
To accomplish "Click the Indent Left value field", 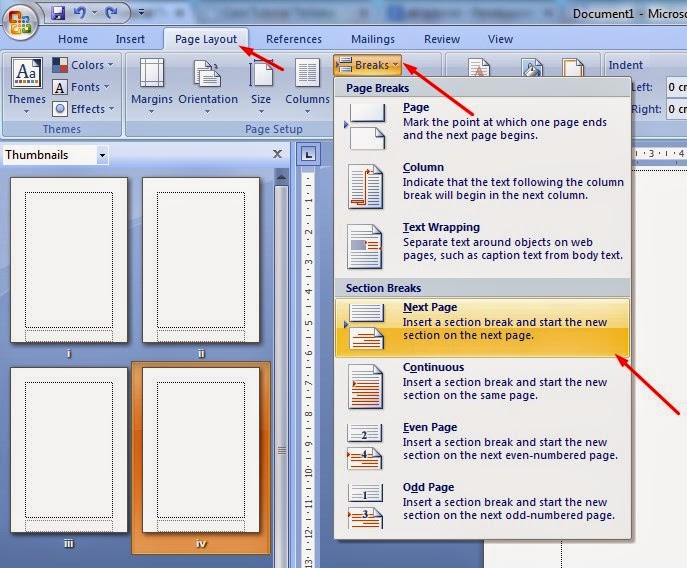I will (676, 87).
